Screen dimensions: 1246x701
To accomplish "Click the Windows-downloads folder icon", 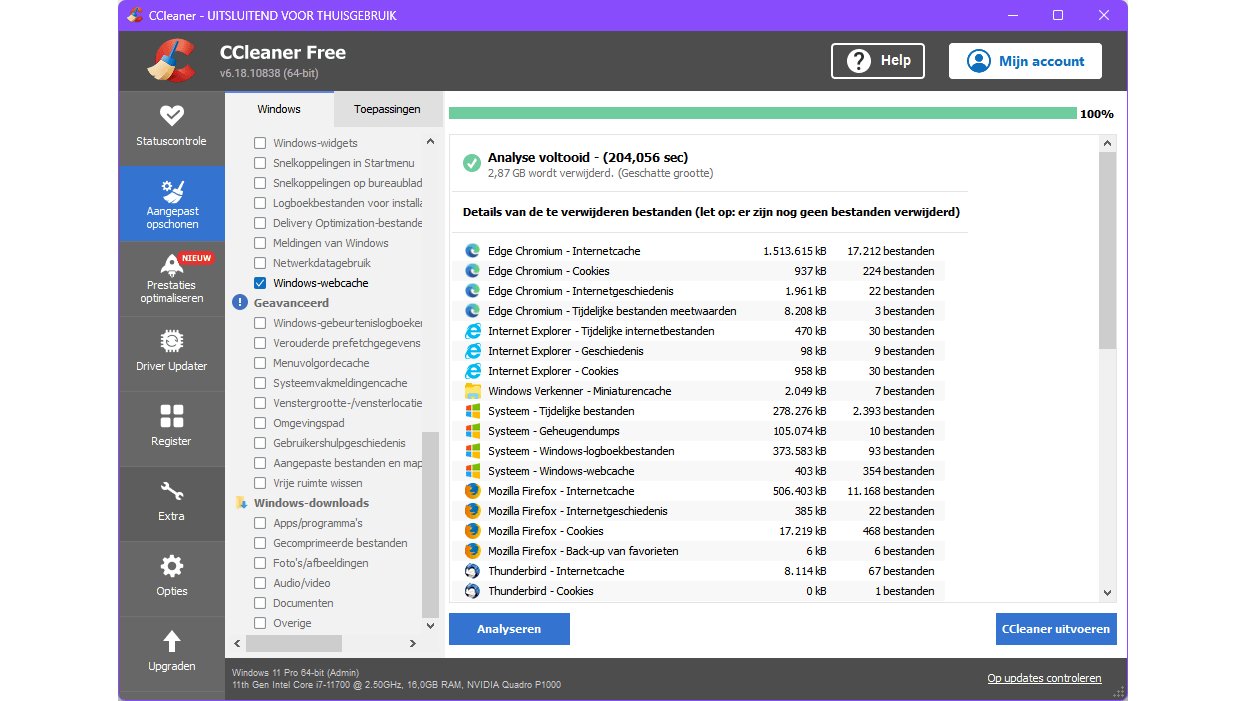I will coord(240,503).
